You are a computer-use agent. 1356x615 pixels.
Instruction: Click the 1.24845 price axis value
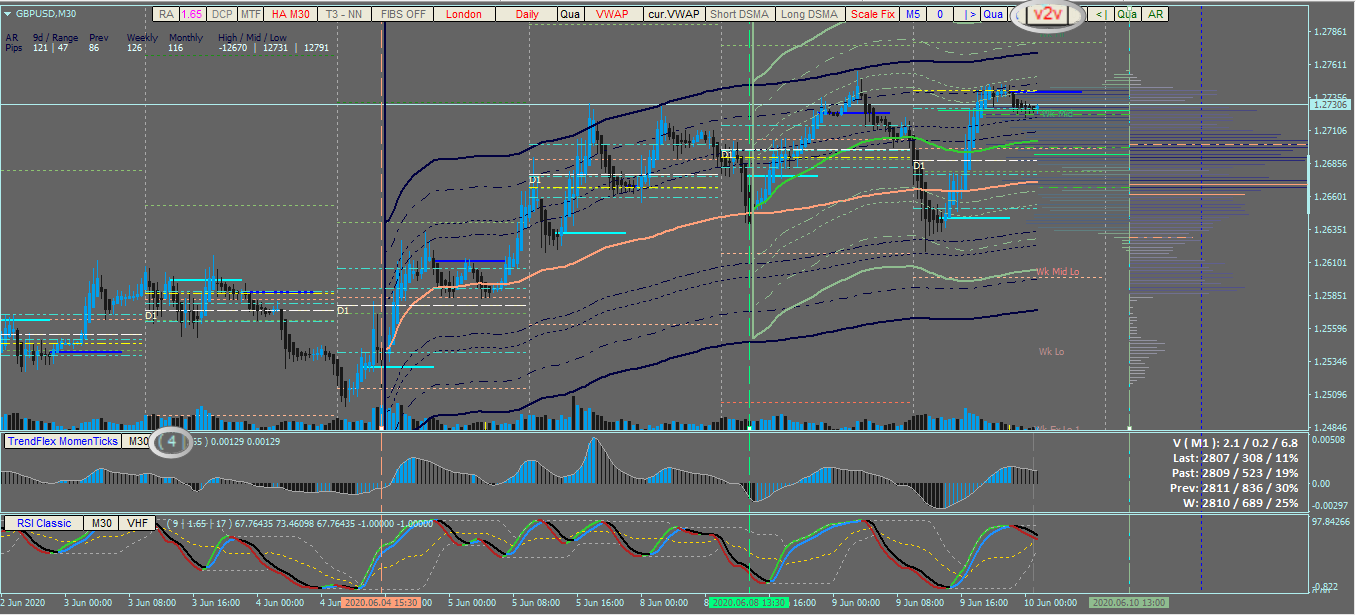pyautogui.click(x=1330, y=426)
